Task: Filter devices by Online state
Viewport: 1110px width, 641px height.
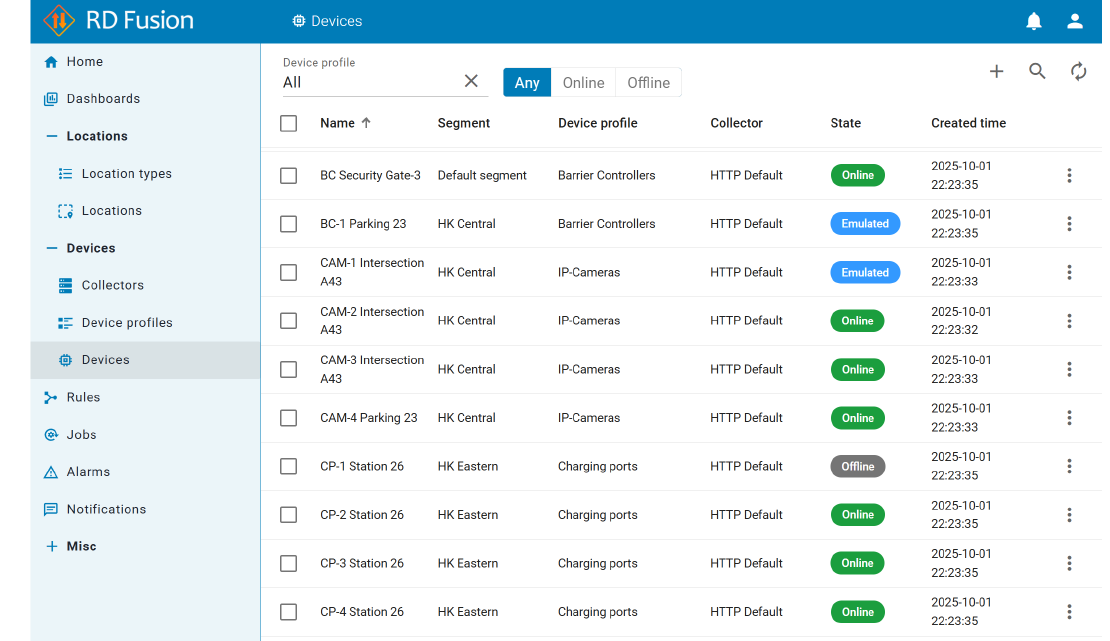Action: [x=583, y=83]
